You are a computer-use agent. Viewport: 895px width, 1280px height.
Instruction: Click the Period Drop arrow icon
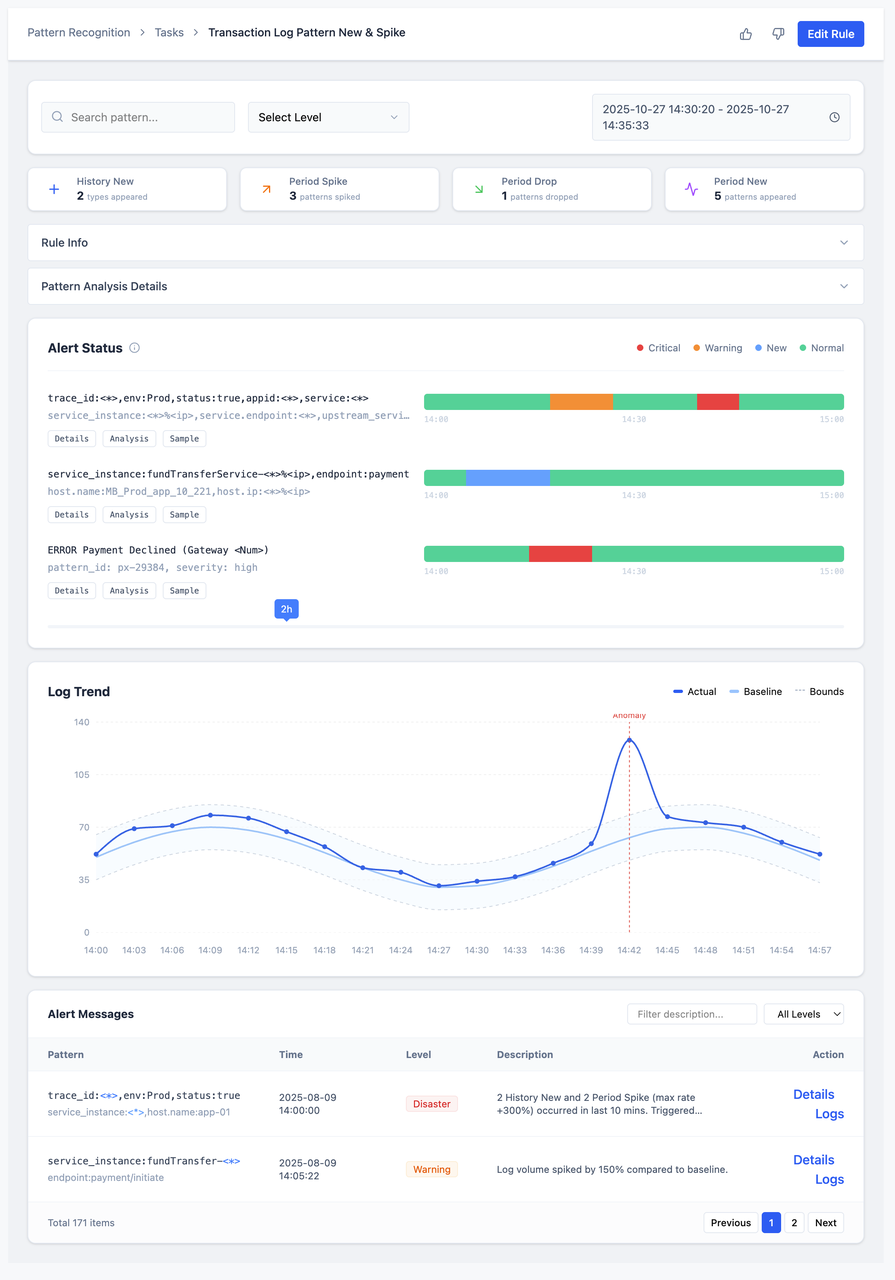coord(478,189)
